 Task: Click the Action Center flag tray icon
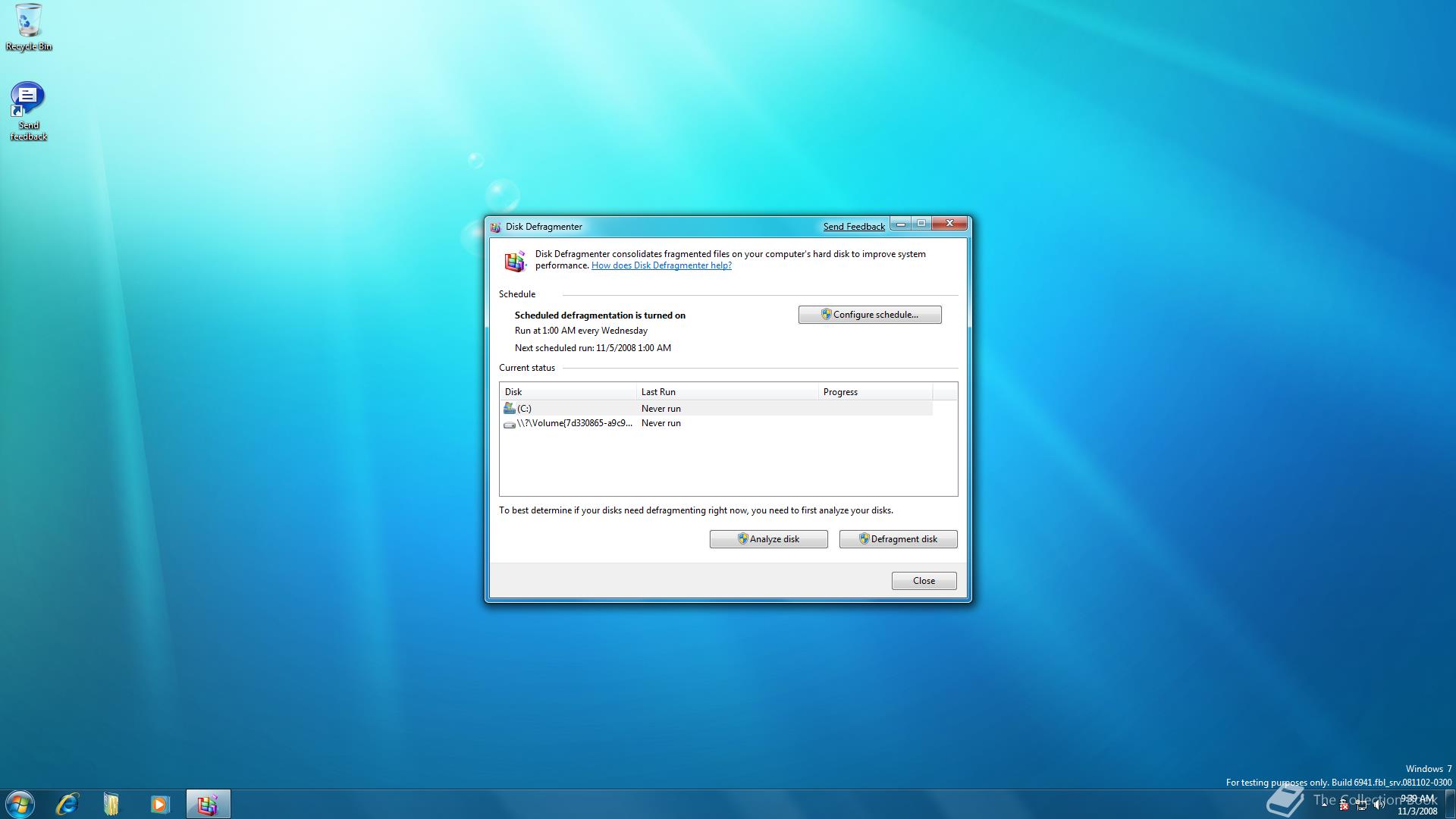click(x=1344, y=806)
